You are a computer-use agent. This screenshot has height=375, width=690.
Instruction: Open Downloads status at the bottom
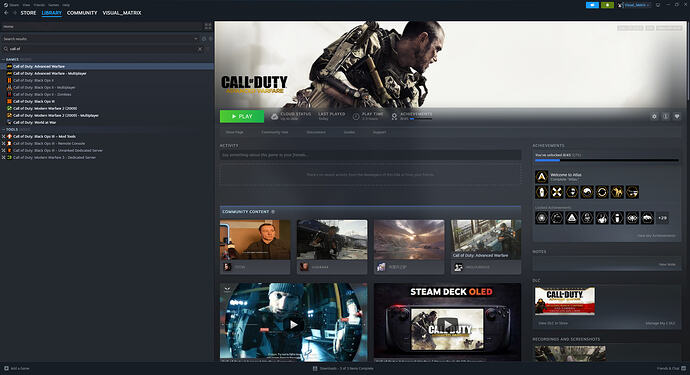point(343,368)
